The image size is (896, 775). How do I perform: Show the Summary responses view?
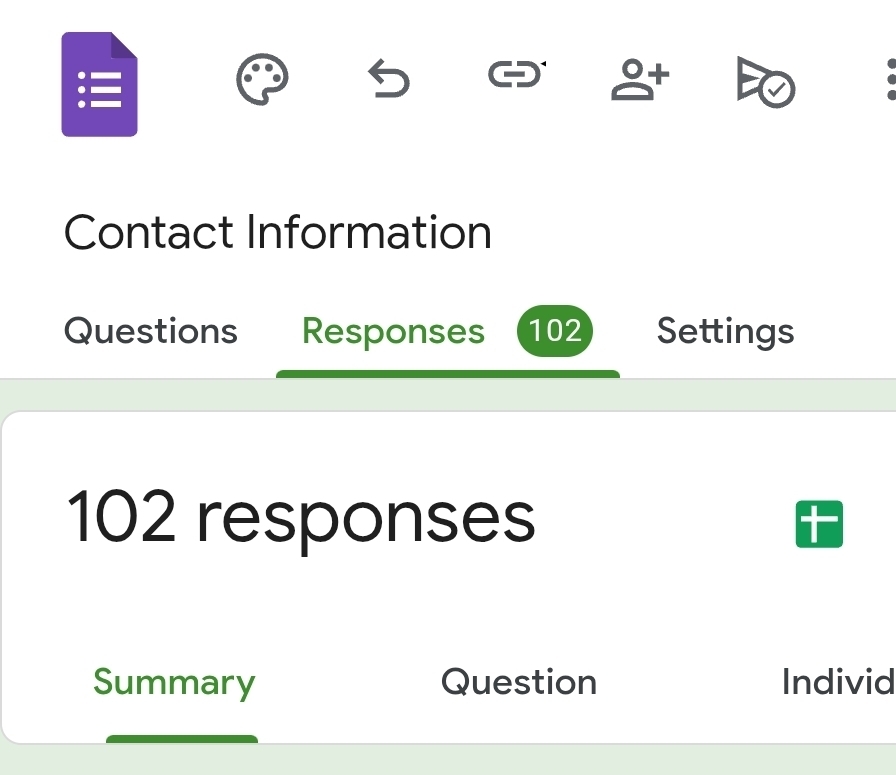[174, 682]
